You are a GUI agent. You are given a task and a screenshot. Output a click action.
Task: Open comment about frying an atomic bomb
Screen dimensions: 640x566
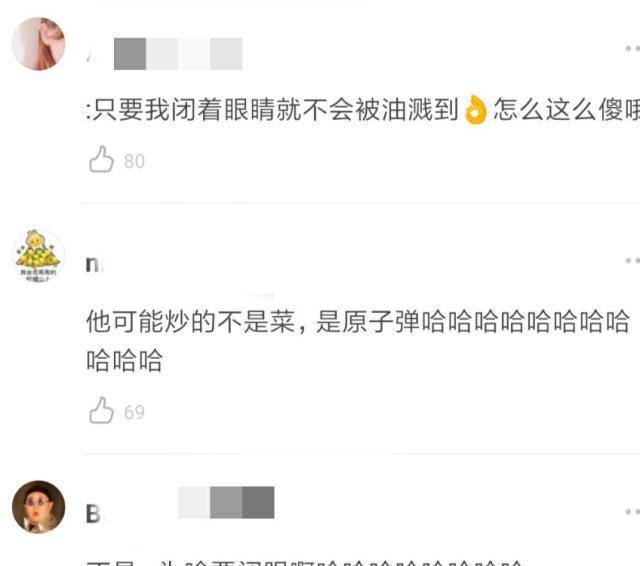[x=358, y=341]
